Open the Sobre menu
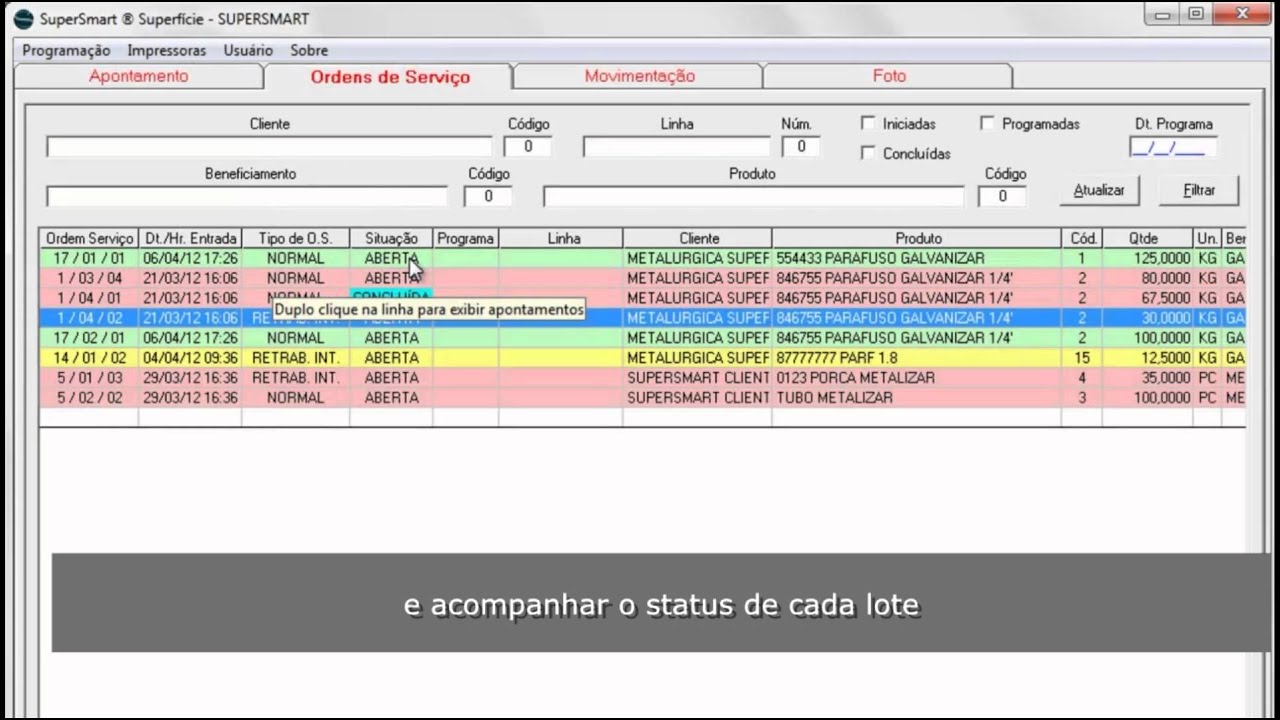The height and width of the screenshot is (720, 1280). (x=309, y=50)
